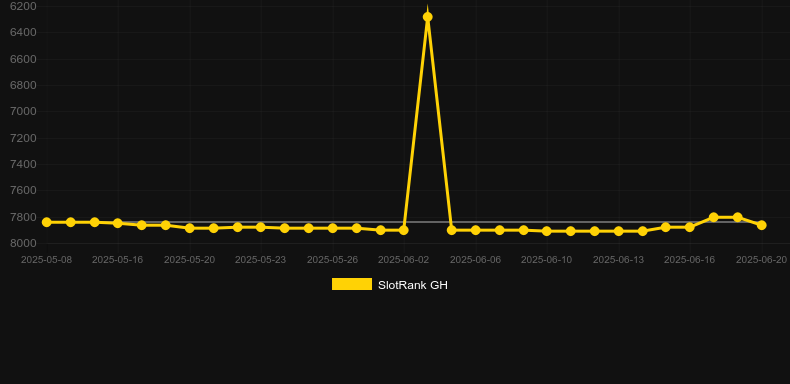The width and height of the screenshot is (790, 384).
Task: Click the data point above 2025-05-26
Action: (333, 228)
